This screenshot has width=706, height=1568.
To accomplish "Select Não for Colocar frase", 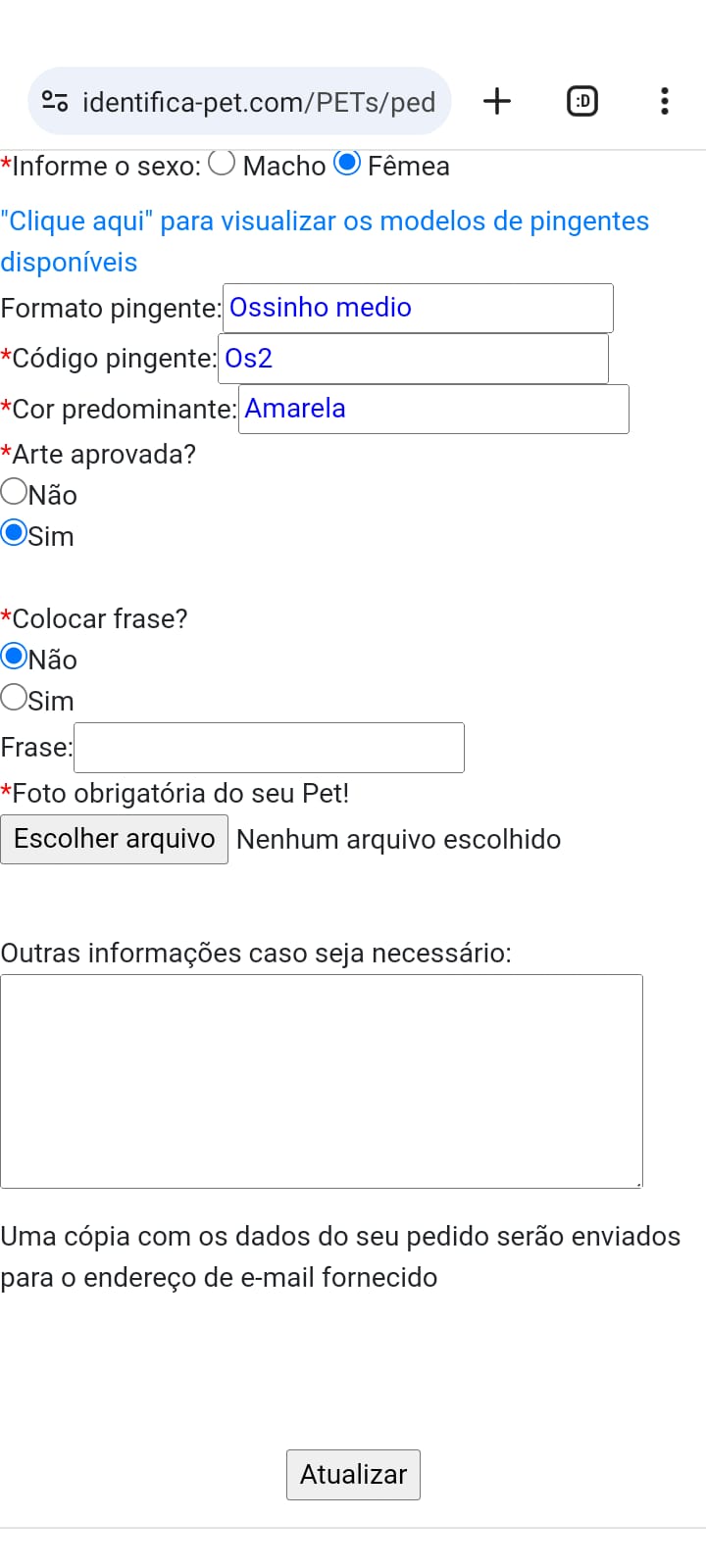I will pos(14,656).
